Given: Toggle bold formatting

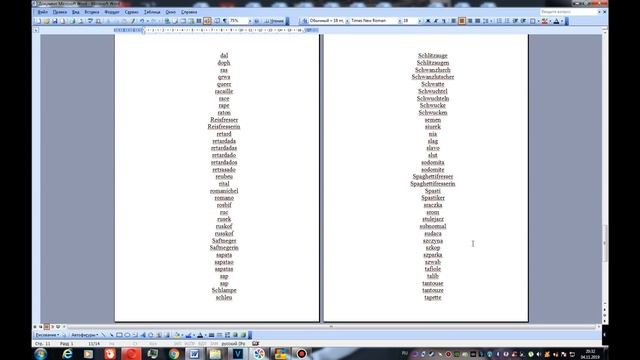Looking at the screenshot, I should pyautogui.click(x=428, y=21).
